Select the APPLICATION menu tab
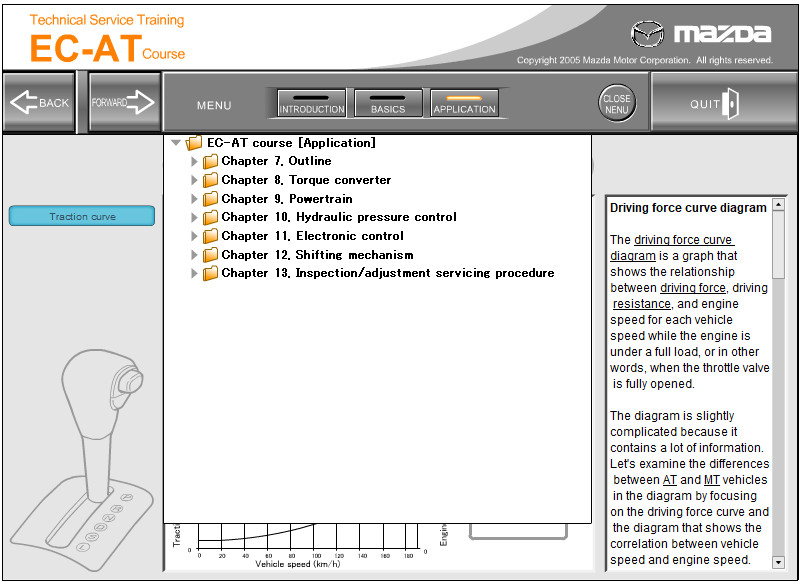This screenshot has height=584, width=801. click(464, 103)
